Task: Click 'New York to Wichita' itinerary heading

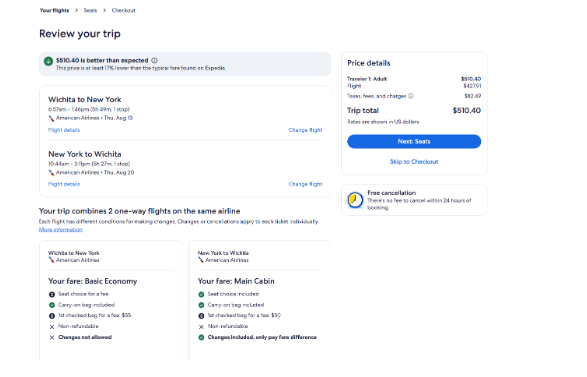Action: (x=85, y=154)
